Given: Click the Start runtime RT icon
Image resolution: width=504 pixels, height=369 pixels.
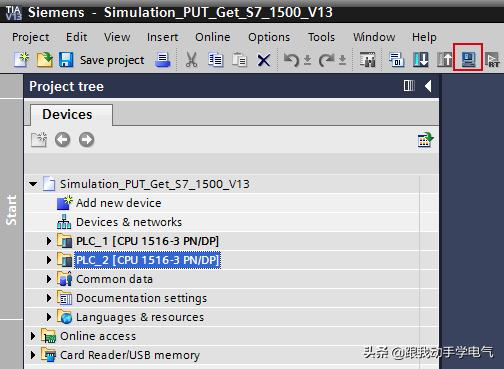Looking at the screenshot, I should [x=492, y=60].
